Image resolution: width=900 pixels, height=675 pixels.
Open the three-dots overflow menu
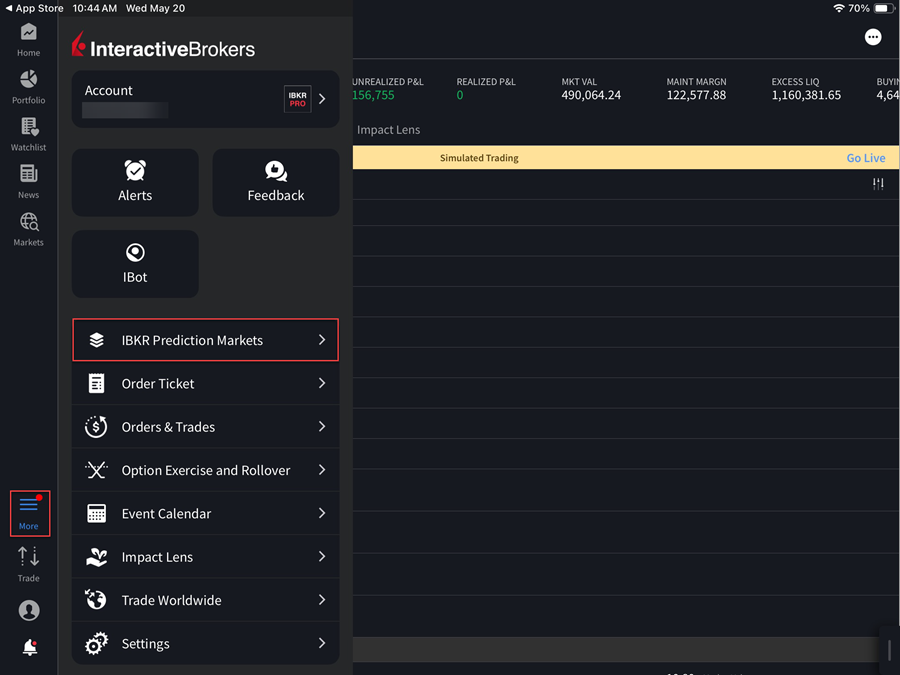pos(872,37)
